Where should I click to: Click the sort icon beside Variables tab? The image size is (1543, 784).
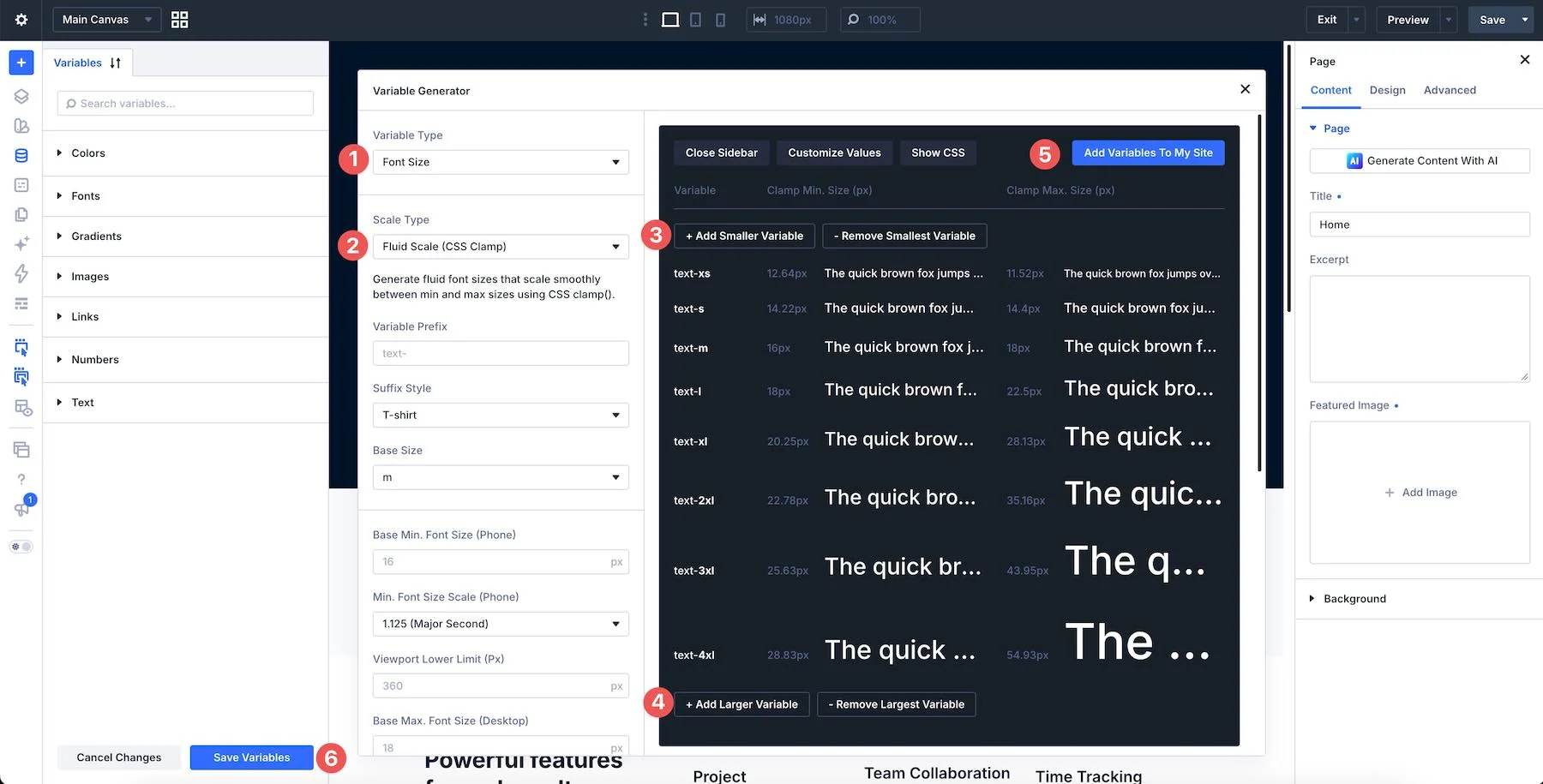click(x=116, y=63)
